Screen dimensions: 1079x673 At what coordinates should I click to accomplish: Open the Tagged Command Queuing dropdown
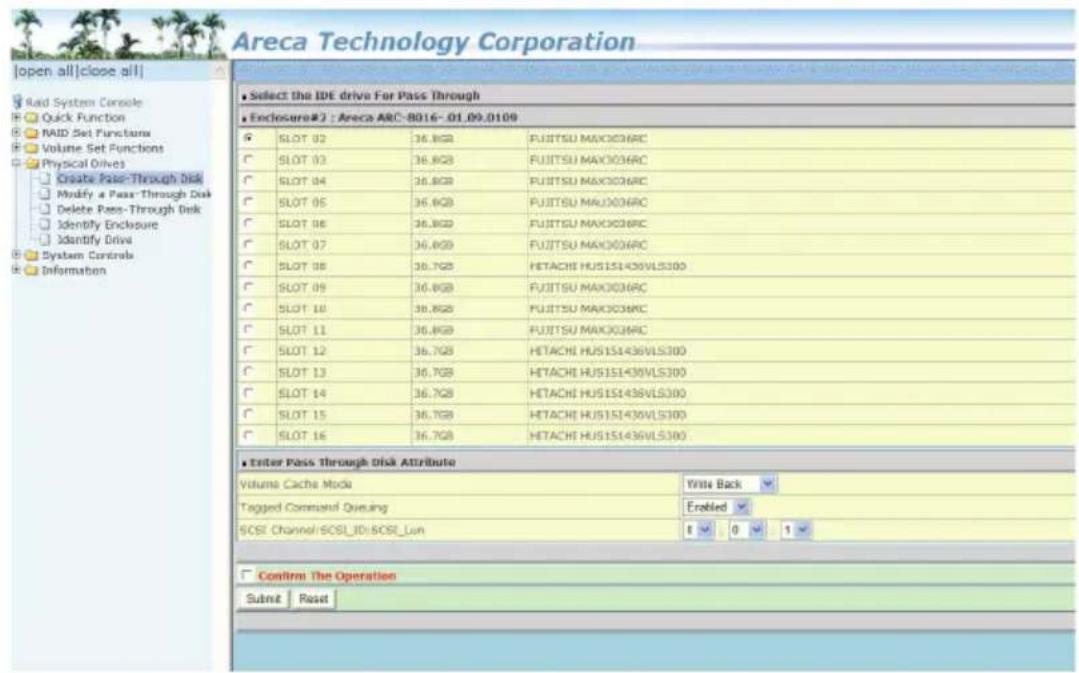pyautogui.click(x=716, y=507)
